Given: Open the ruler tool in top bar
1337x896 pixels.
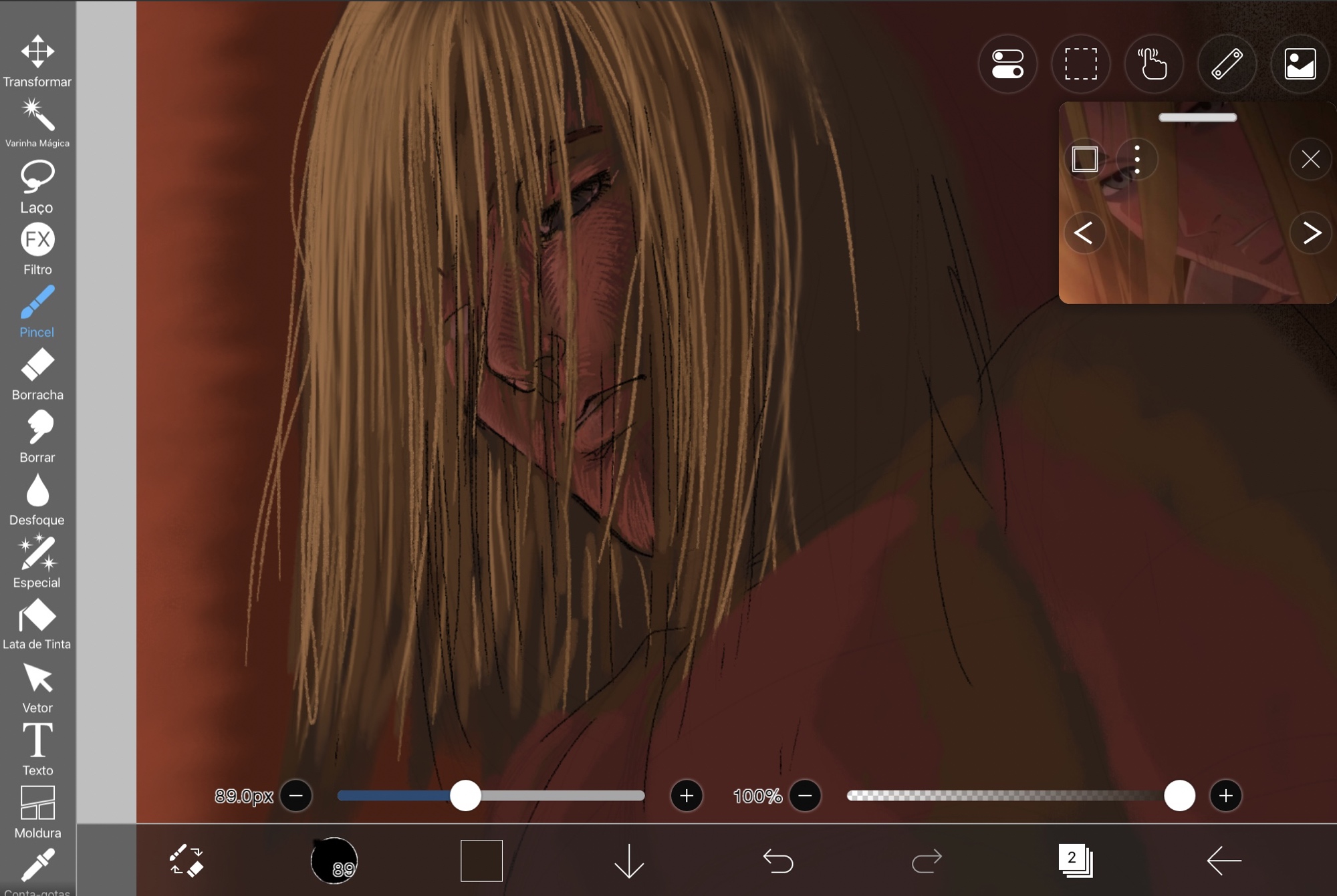Looking at the screenshot, I should coord(1227,64).
